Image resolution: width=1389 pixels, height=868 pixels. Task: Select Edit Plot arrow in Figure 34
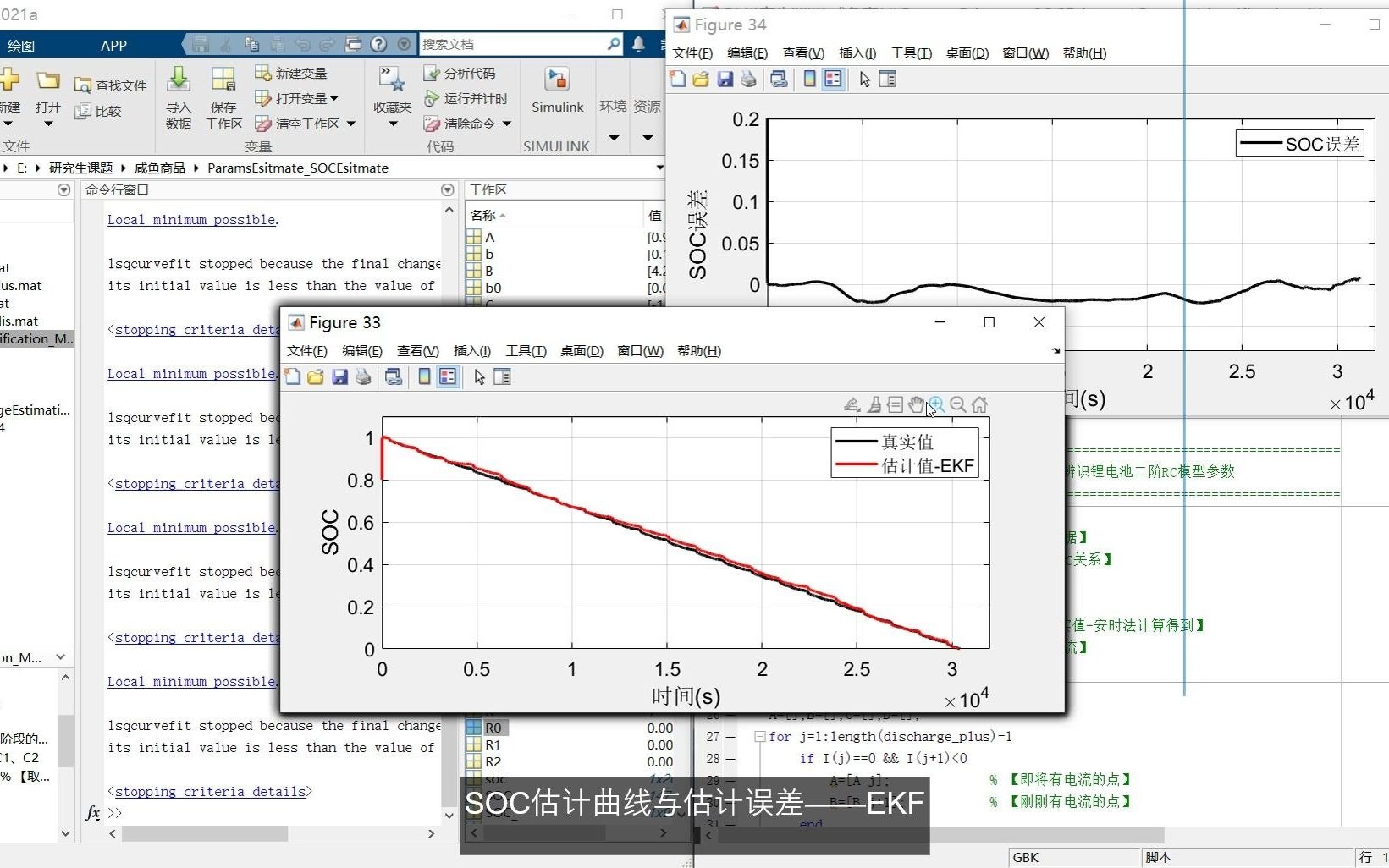tap(864, 80)
